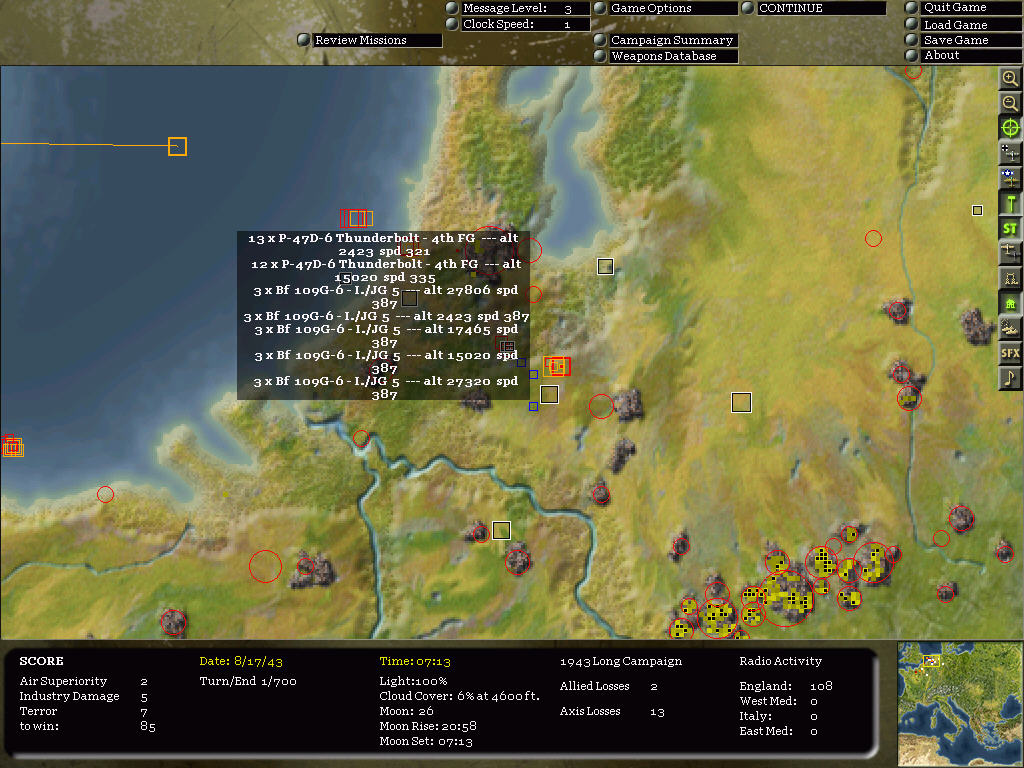This screenshot has width=1024, height=768.
Task: Click the Message Level round button
Action: (451, 8)
